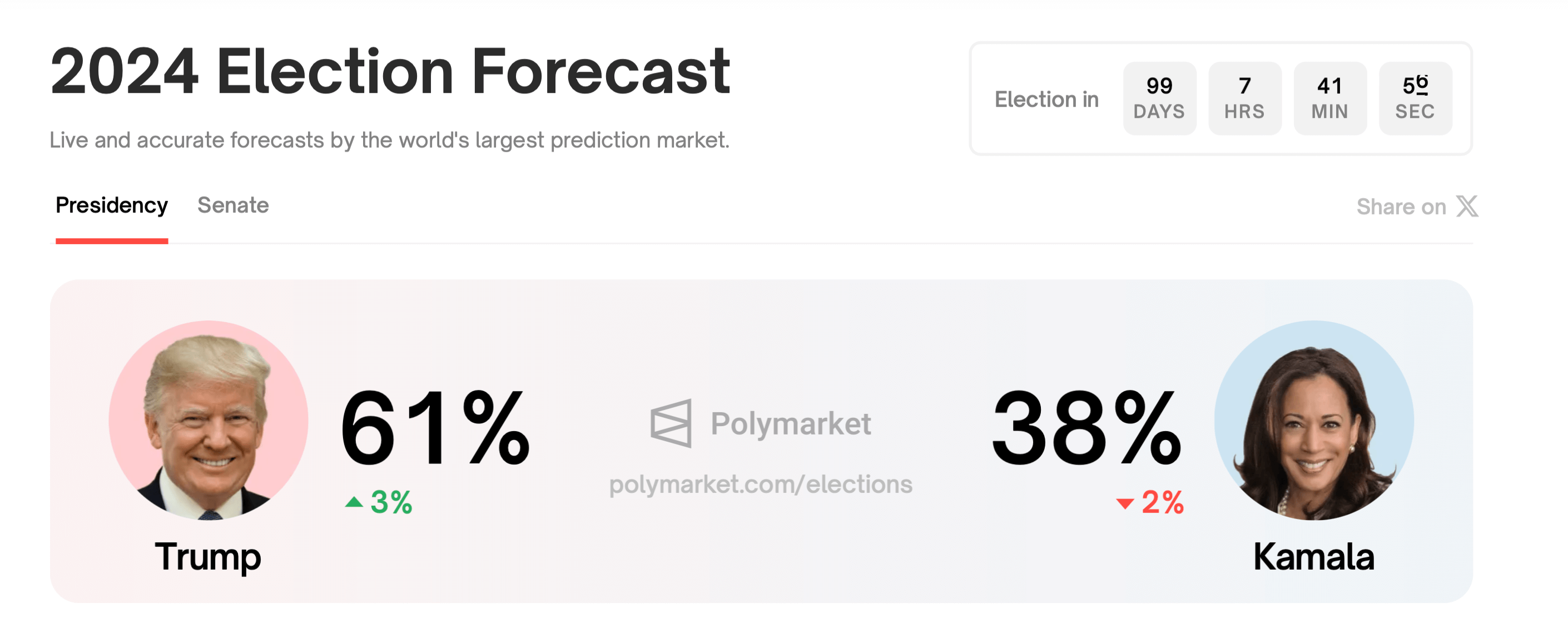
Task: Switch to the Senate tab
Action: coord(233,206)
